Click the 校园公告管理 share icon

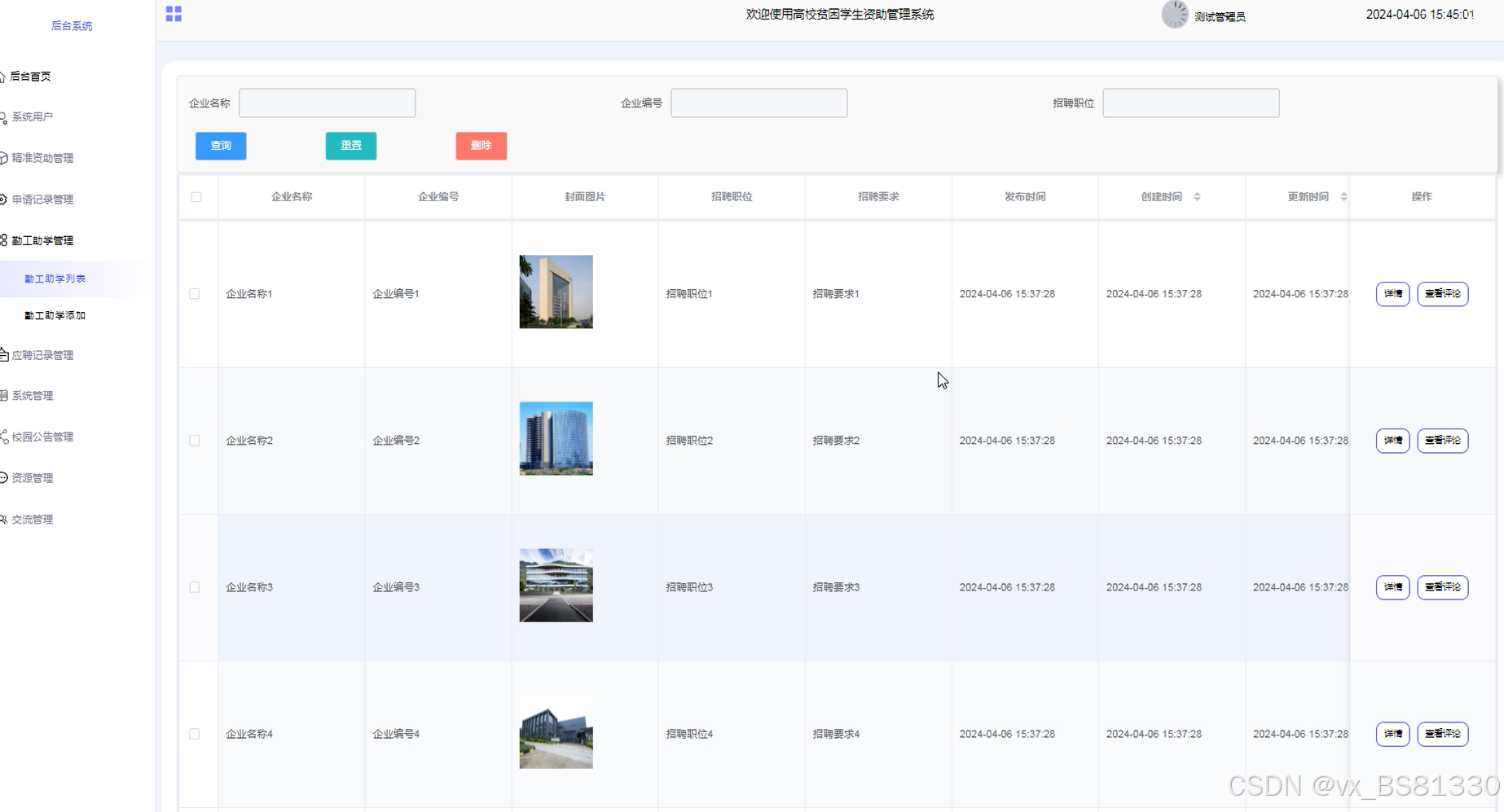pos(3,437)
